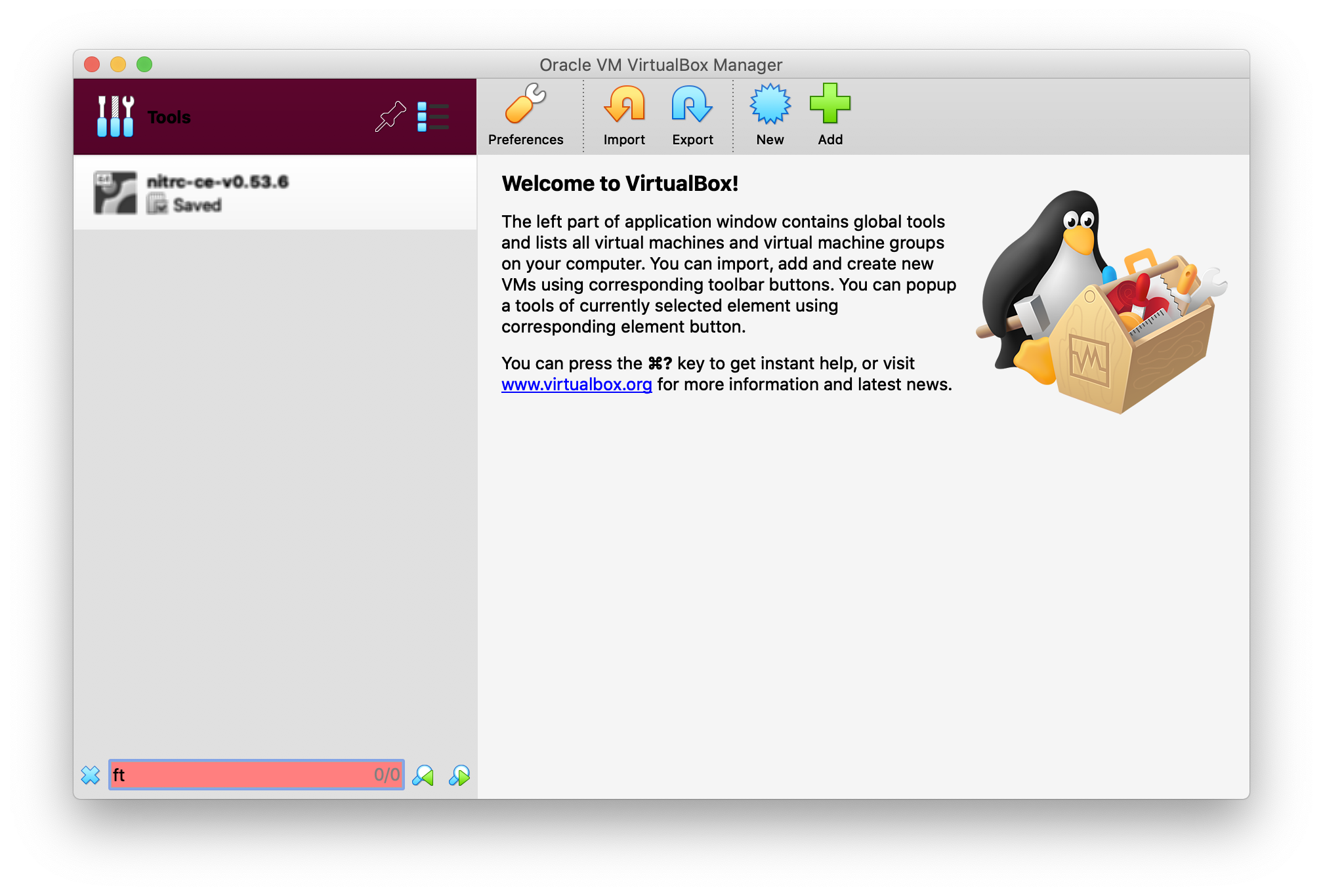Close the VM search bar
1323x896 pixels.
91,775
